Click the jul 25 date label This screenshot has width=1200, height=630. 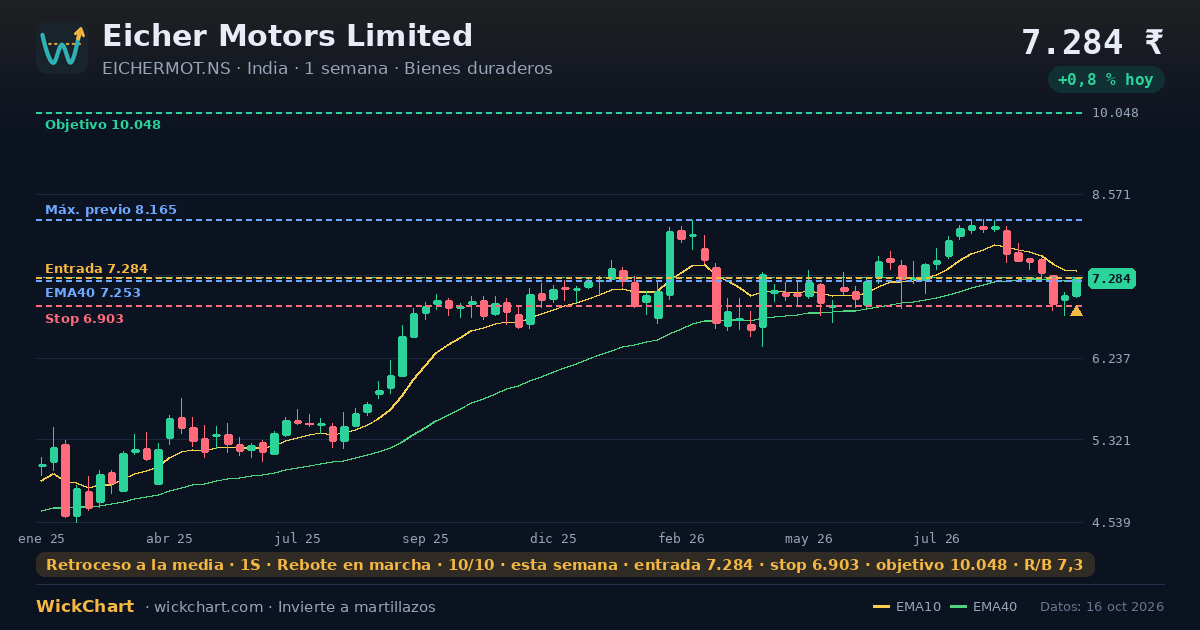click(298, 538)
